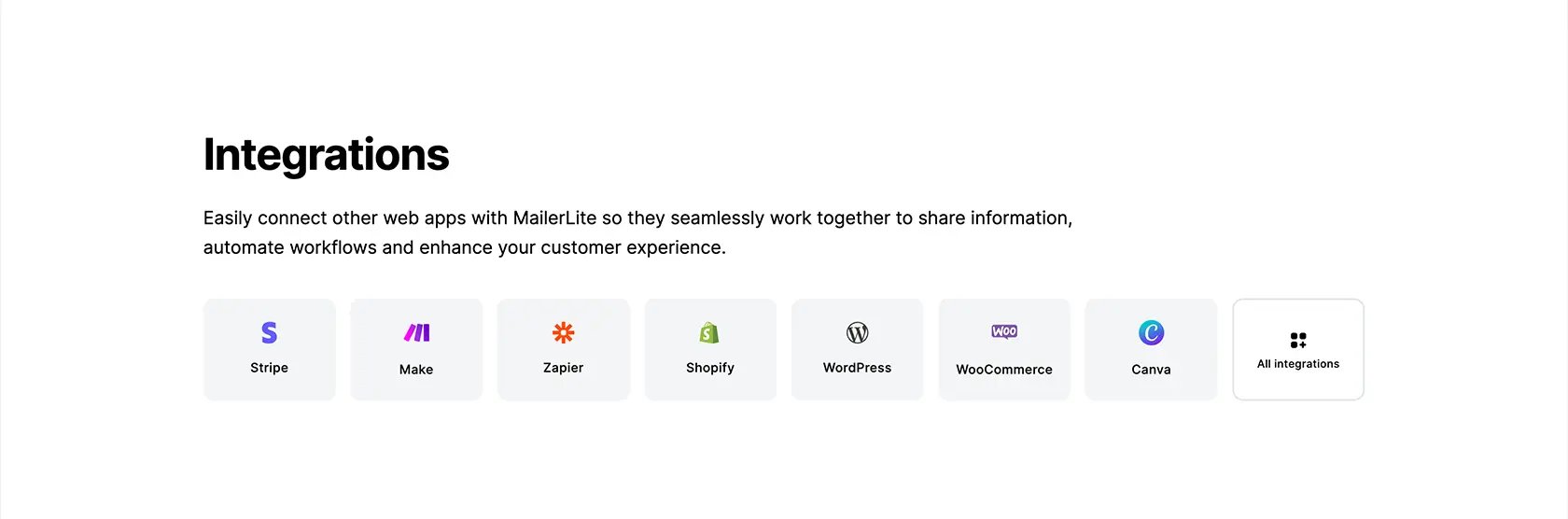Select the Shopify text label

pos(709,368)
